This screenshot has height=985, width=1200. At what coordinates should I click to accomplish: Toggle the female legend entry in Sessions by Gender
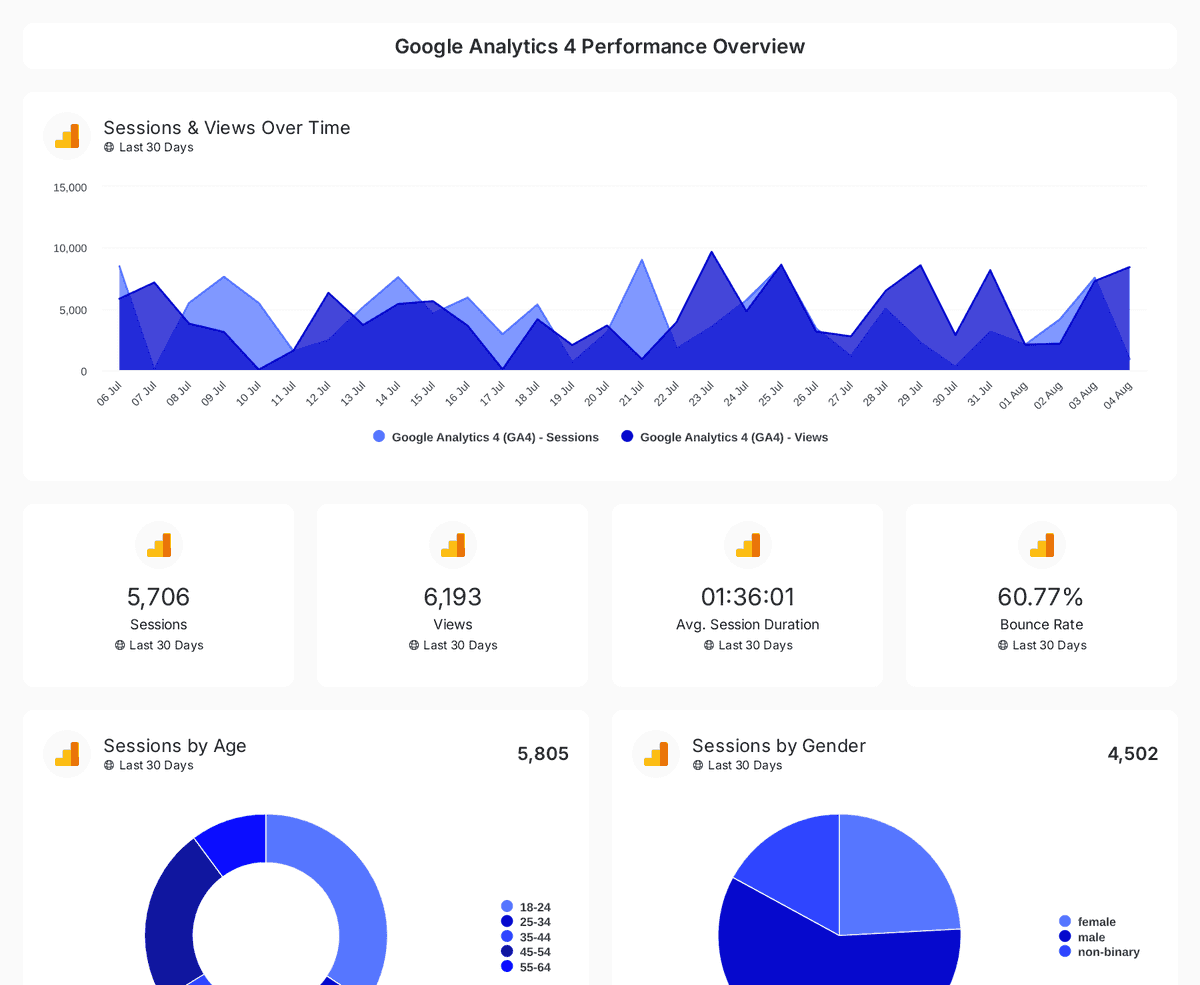(1088, 922)
